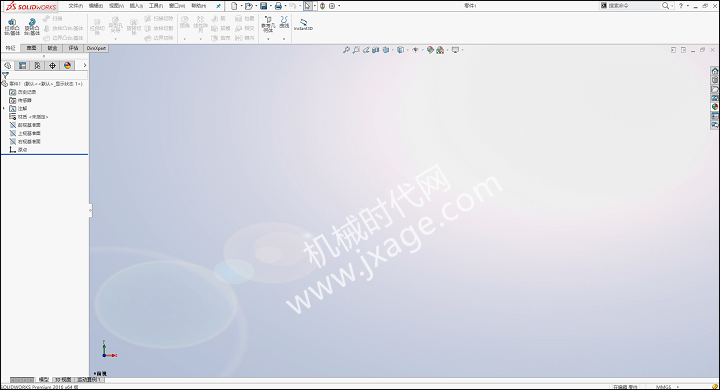Expand the 注解 Annotations tree node

tap(4, 108)
